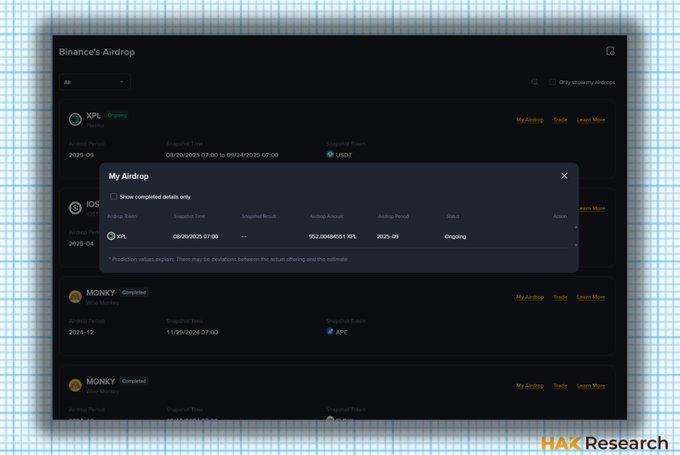Click the IOS token logo icon
Image resolution: width=680 pixels, height=455 pixels.
[75, 207]
